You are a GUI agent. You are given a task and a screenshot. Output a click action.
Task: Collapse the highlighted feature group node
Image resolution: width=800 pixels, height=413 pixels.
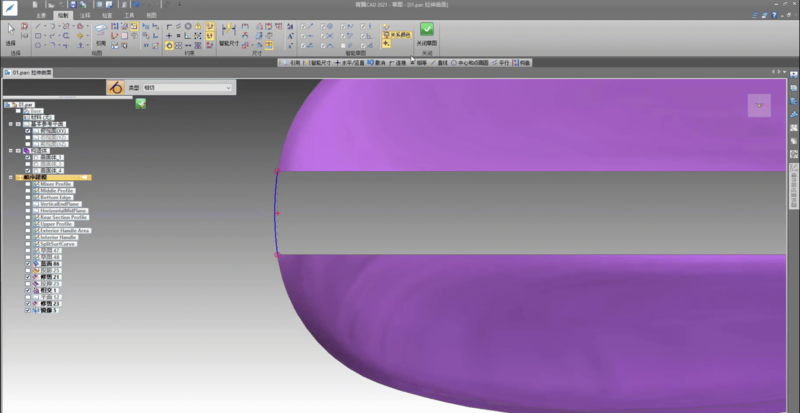point(10,177)
